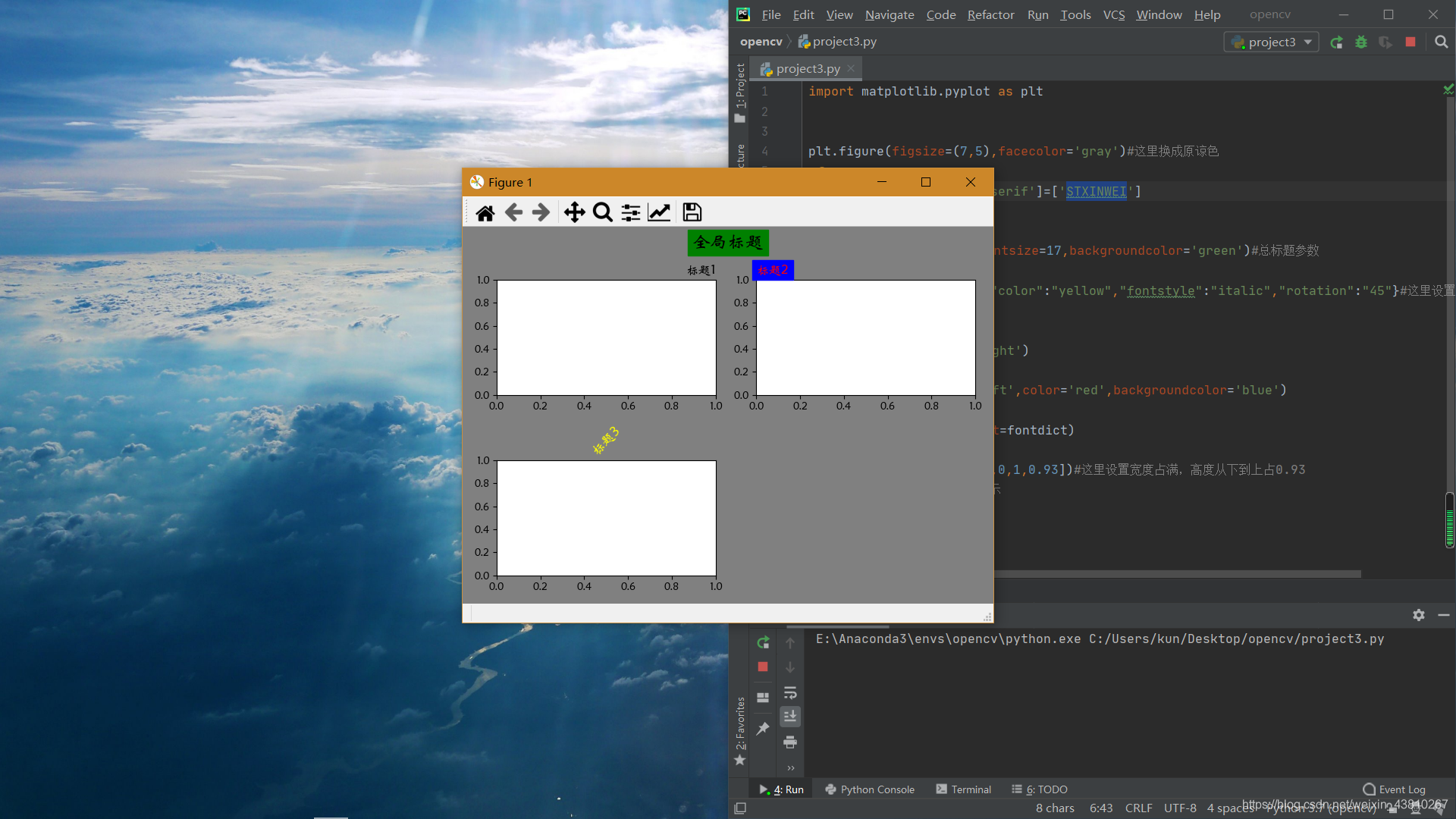This screenshot has height=819, width=1456.
Task: Click opencv in the breadcrumb bar
Action: 761,42
